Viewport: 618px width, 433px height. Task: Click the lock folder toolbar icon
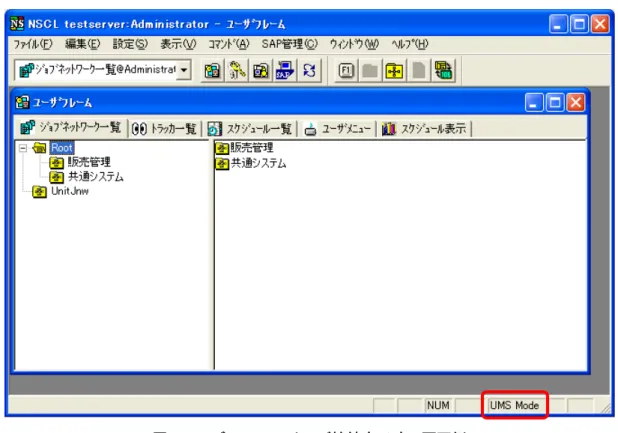click(261, 71)
